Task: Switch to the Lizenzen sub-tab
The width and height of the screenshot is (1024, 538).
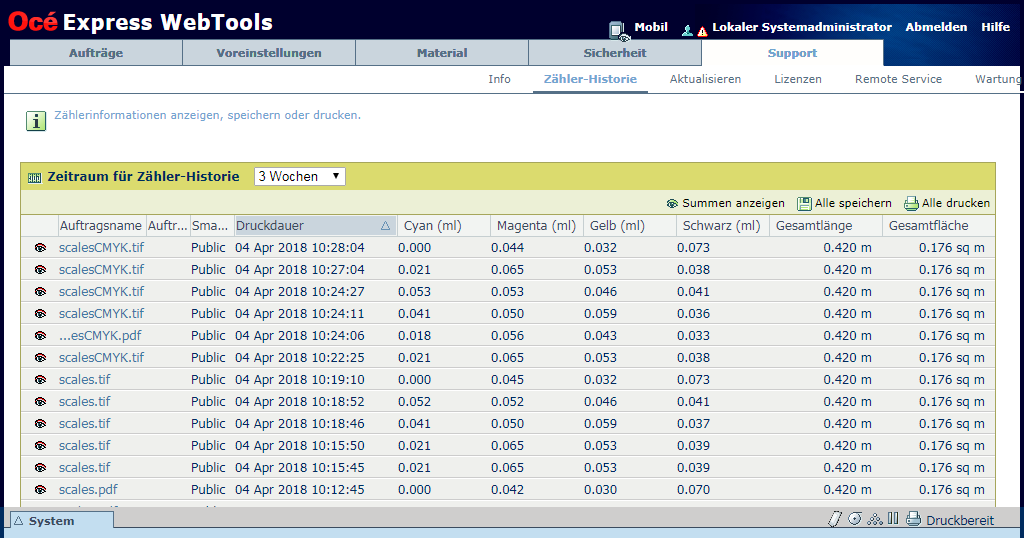Action: 798,79
